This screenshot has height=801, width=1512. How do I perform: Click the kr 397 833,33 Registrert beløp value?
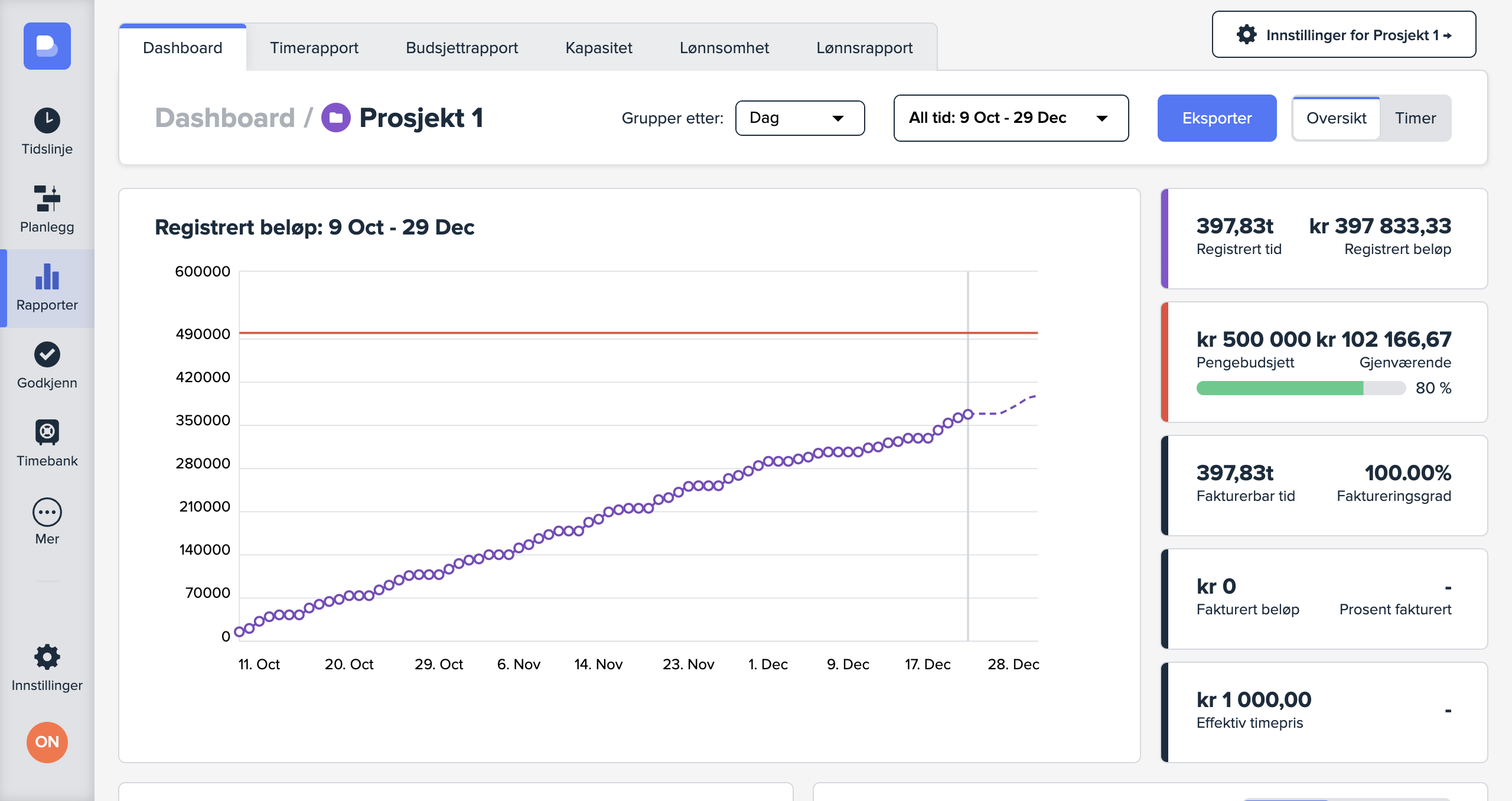coord(1380,226)
